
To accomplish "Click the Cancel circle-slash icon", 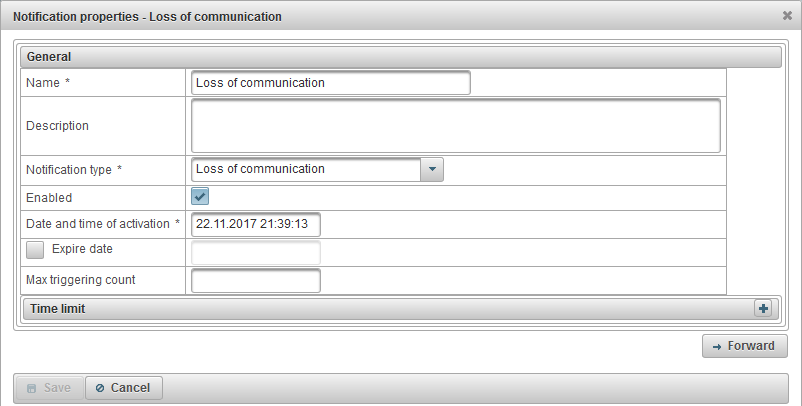I will pos(100,387).
